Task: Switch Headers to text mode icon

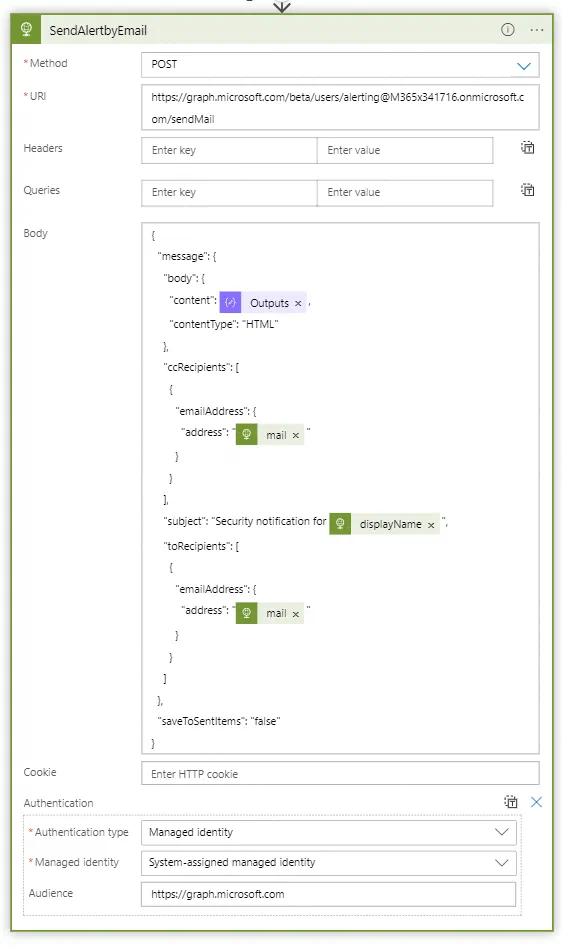Action: (528, 148)
